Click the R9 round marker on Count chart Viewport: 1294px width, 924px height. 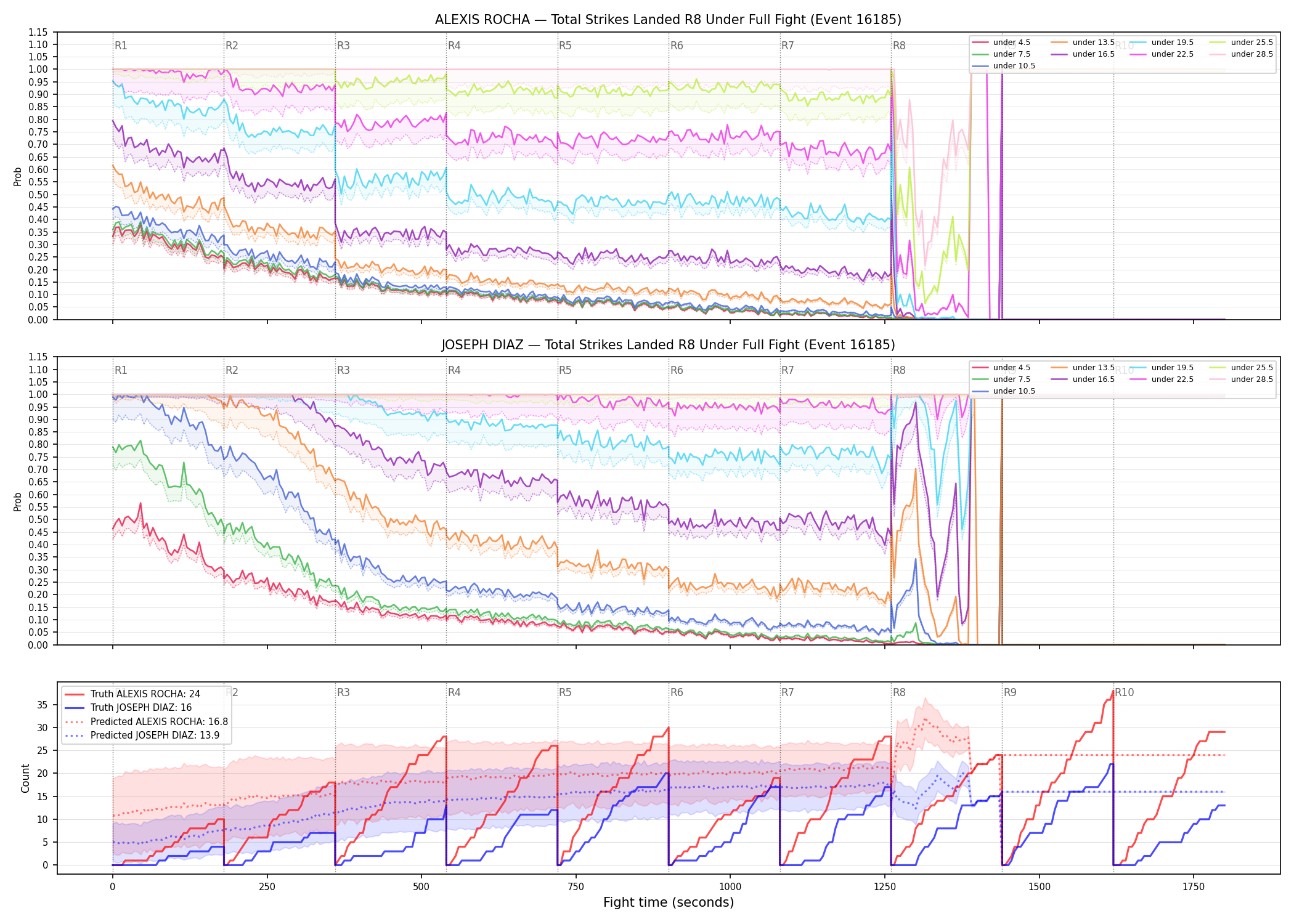click(1010, 692)
